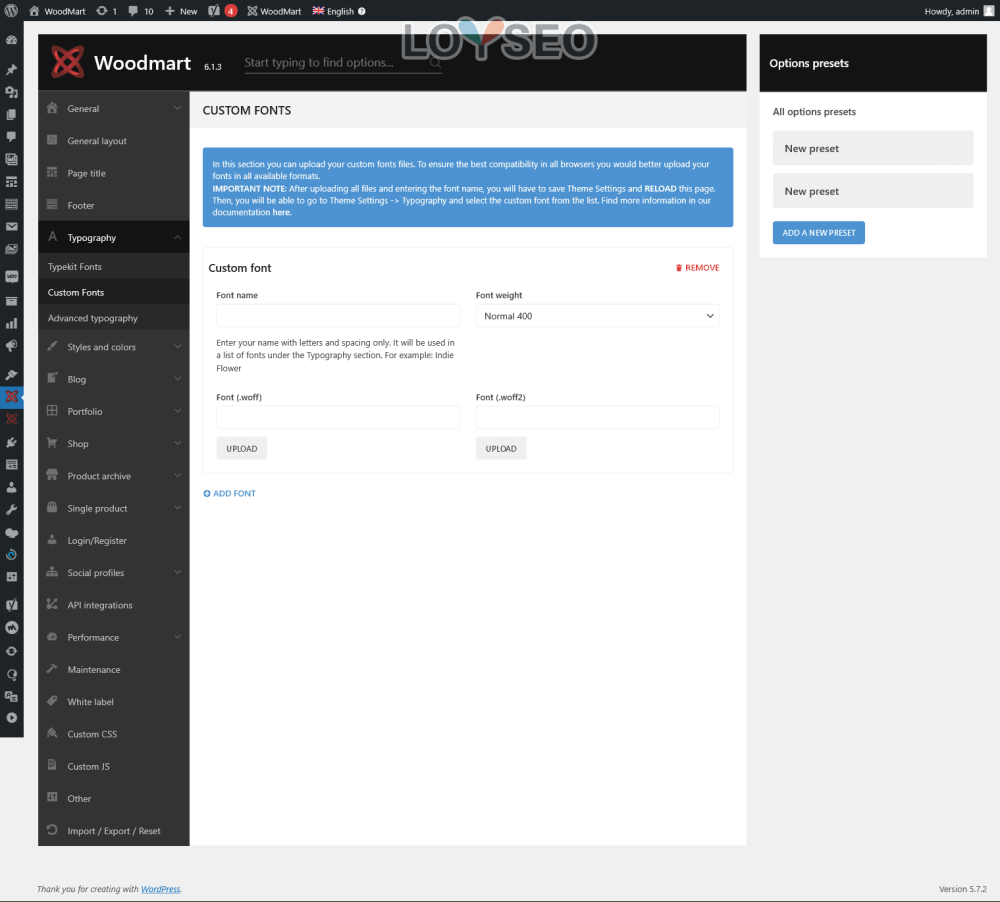The height and width of the screenshot is (902, 1000).
Task: Click Yoast notifications badge in admin bar
Action: (x=231, y=11)
